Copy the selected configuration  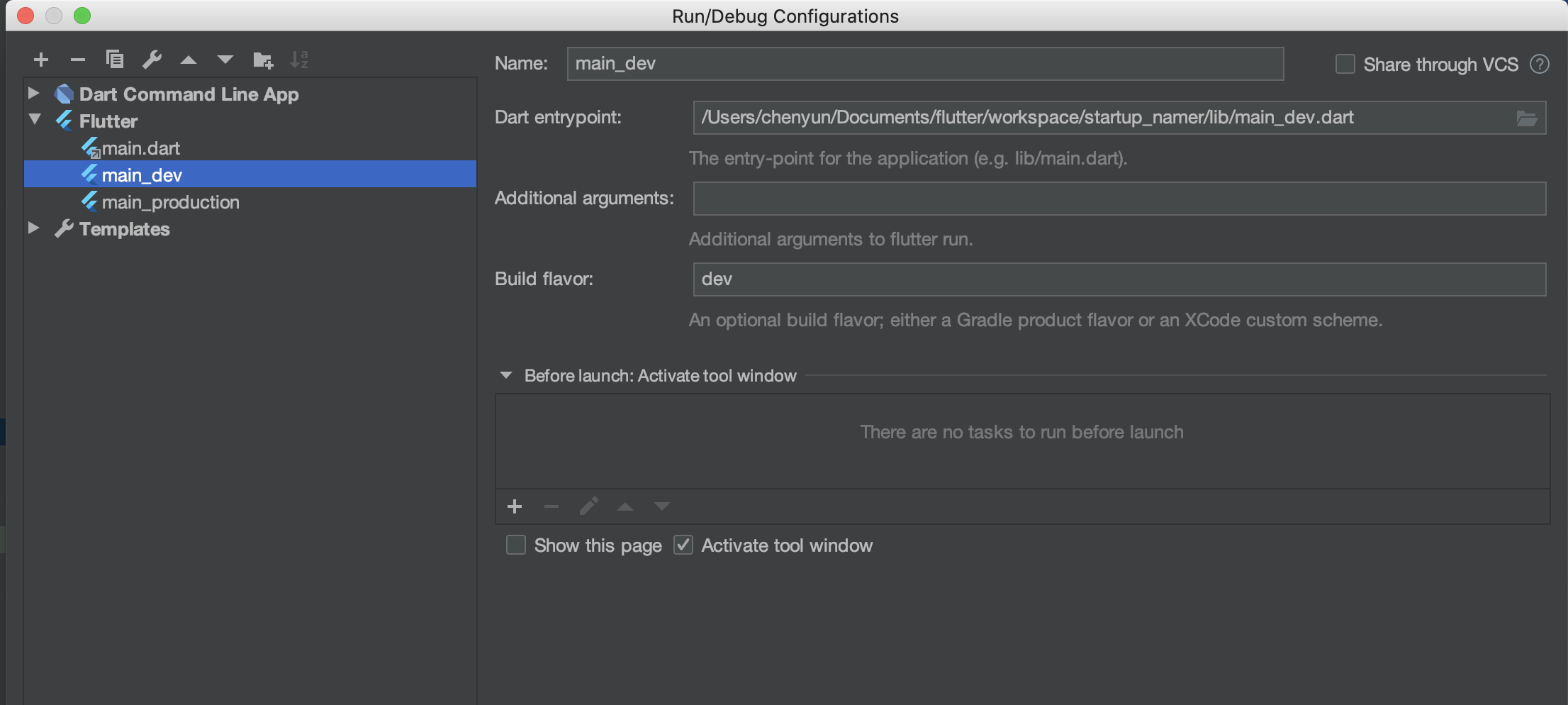(115, 60)
